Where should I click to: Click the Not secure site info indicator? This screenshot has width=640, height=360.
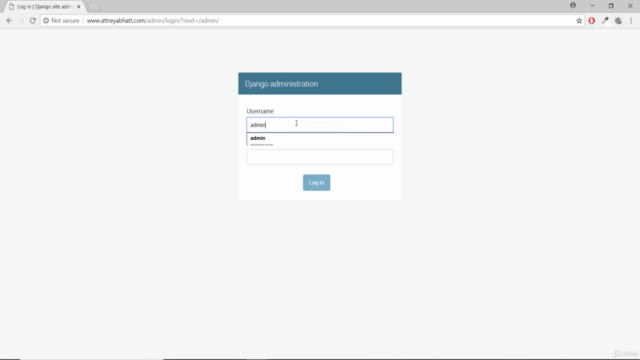[x=61, y=21]
